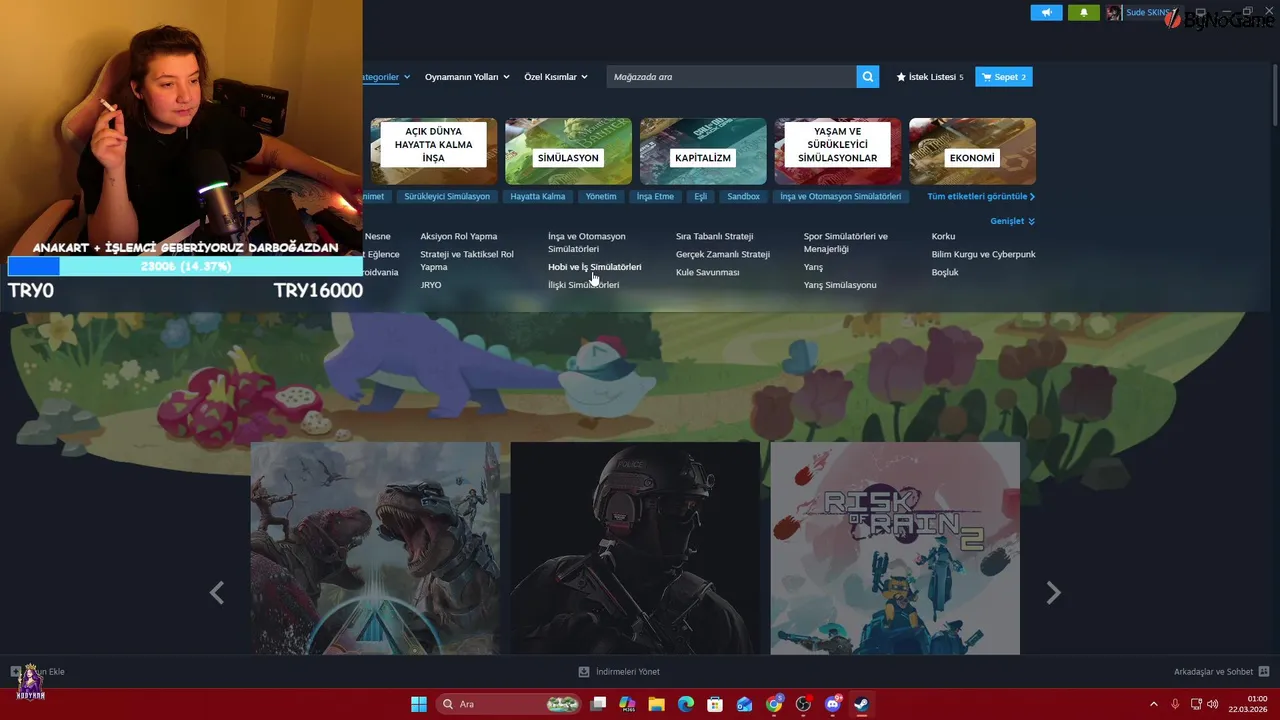The image size is (1280, 720).
Task: Select the Yönetim tag
Action: [x=601, y=196]
